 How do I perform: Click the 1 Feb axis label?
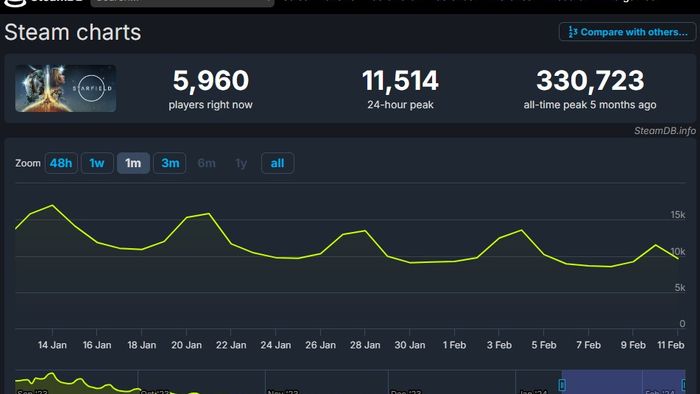[454, 345]
